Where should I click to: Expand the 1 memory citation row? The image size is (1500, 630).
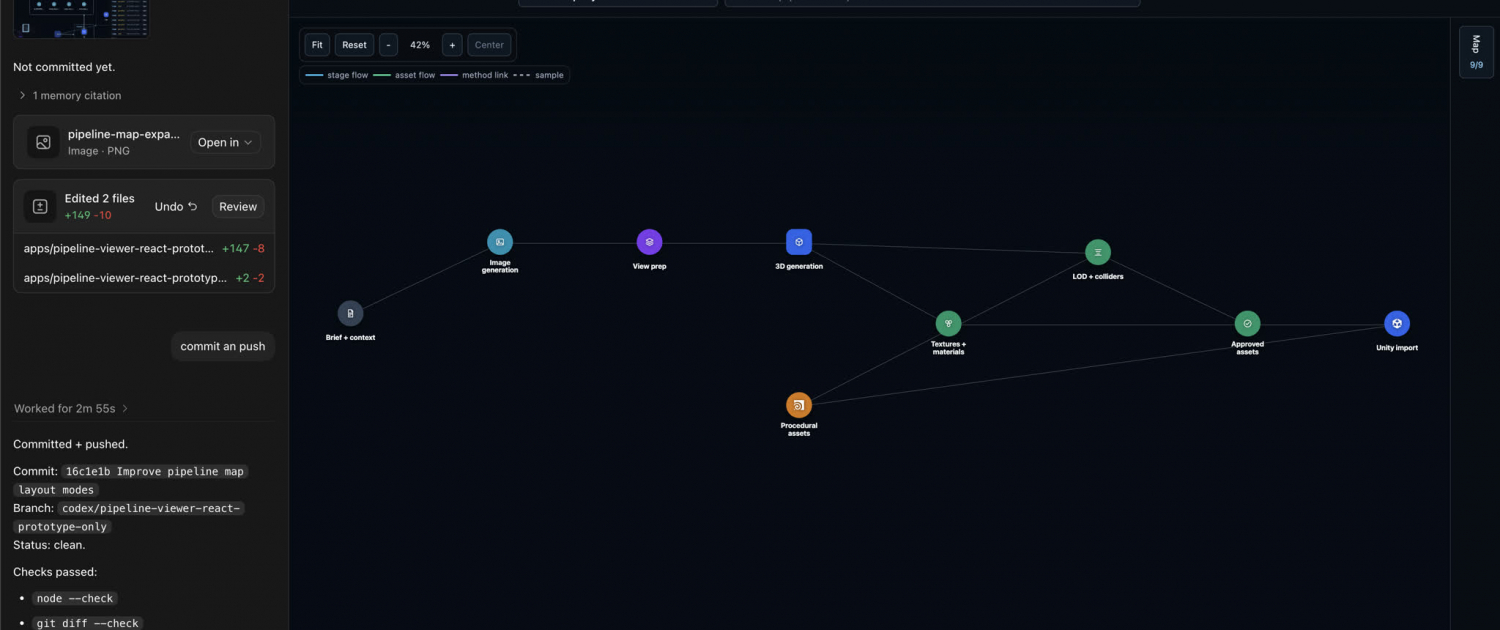click(70, 96)
